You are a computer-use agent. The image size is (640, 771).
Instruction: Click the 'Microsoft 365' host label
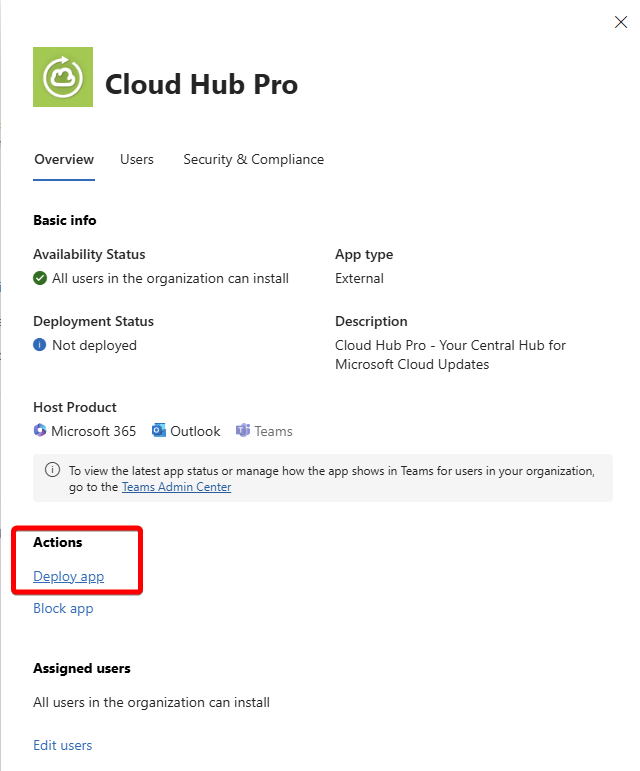tap(93, 431)
